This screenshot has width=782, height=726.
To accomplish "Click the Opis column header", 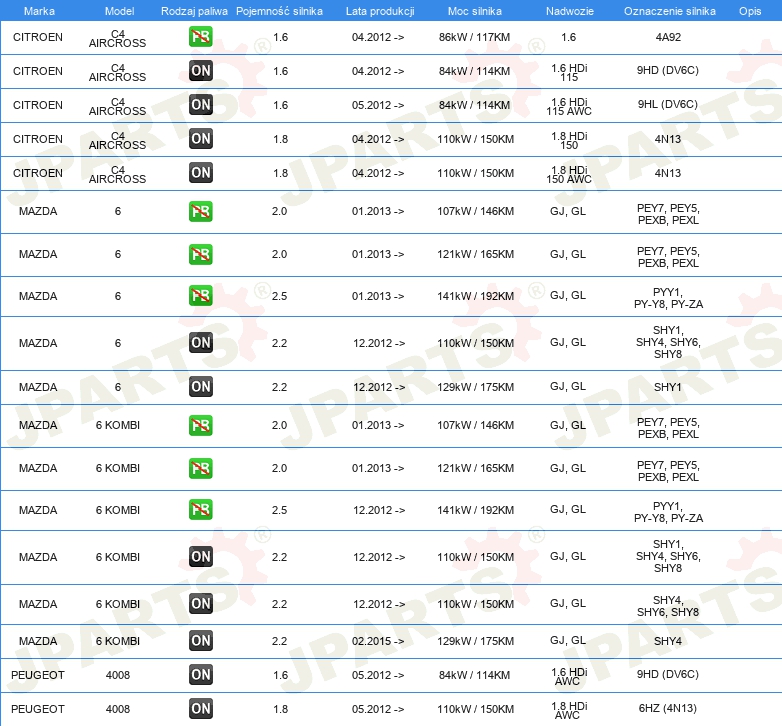I will [749, 10].
